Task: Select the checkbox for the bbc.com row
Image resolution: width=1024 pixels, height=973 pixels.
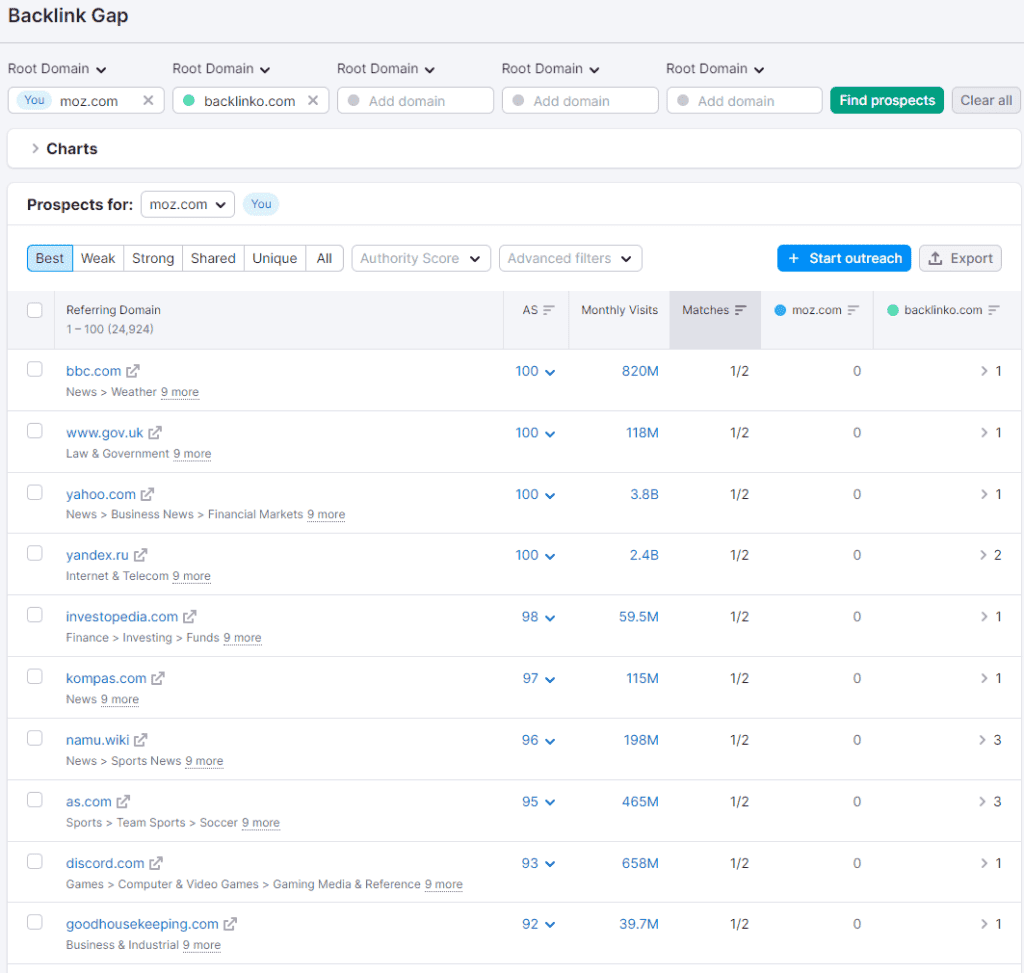Action: [35, 368]
